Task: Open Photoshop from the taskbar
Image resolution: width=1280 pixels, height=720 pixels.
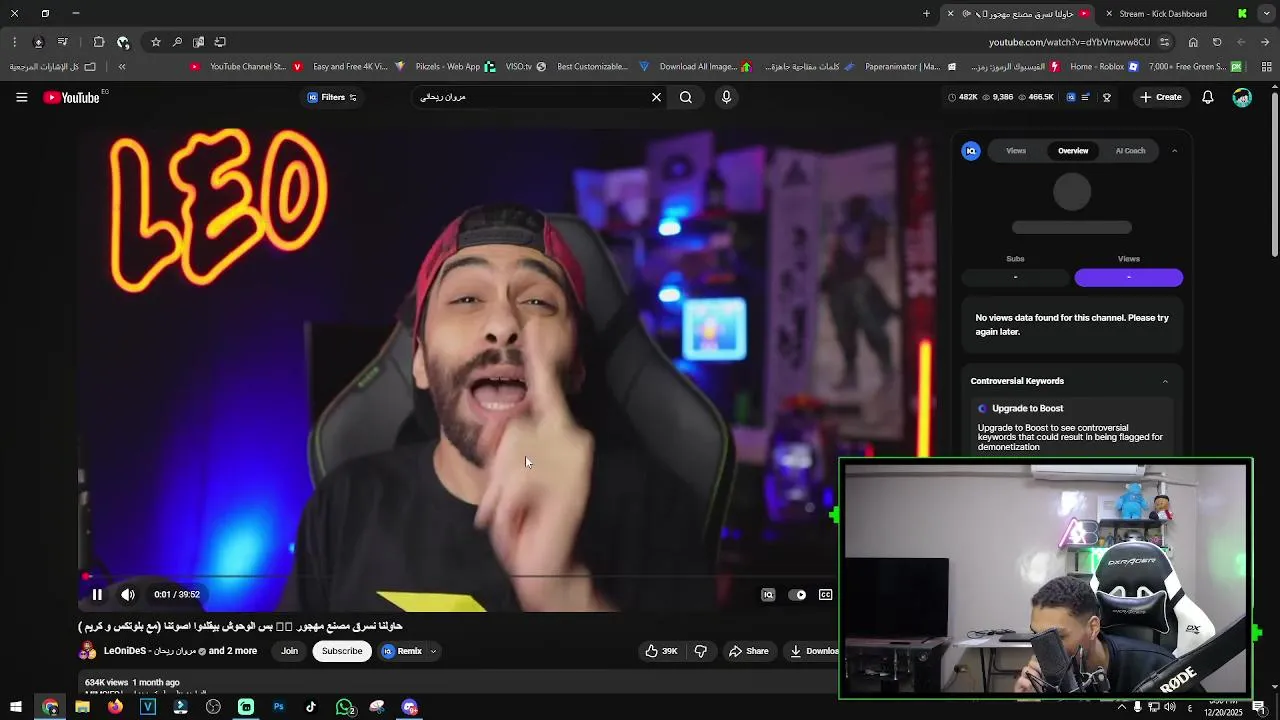Action: (278, 707)
